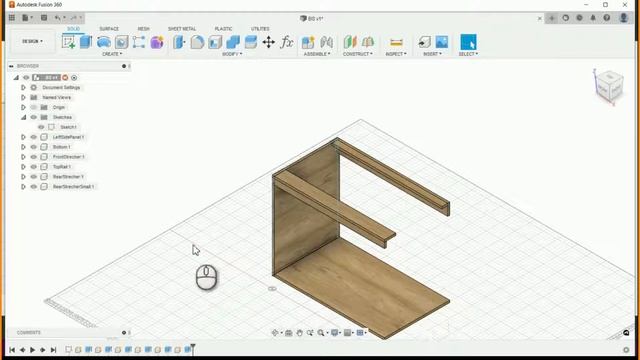Select the Insert Canvas image tool
This screenshot has height=360, width=640.
pos(442,42)
